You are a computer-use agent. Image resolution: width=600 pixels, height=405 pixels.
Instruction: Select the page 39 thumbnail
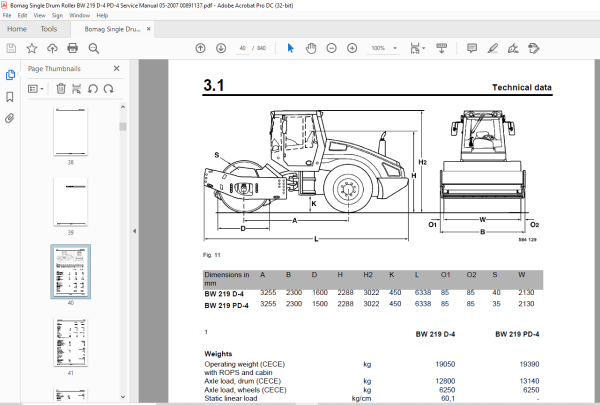(70, 202)
